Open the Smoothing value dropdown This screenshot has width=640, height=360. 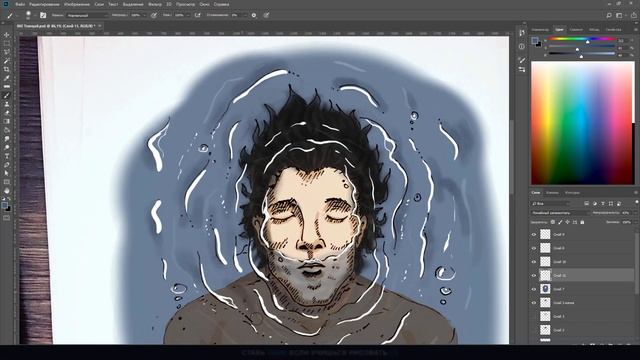click(x=244, y=15)
